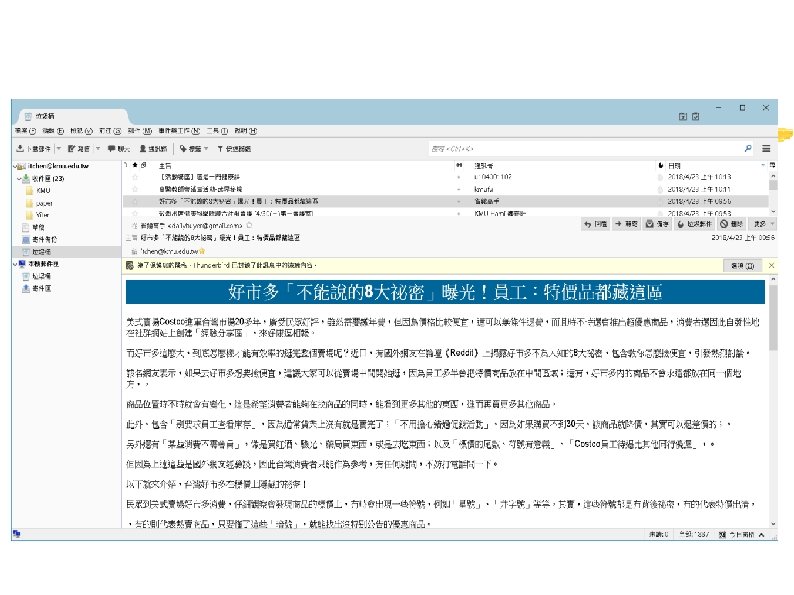Click the message body vertical scrollbar
The width and height of the screenshot is (794, 595).
point(773,317)
